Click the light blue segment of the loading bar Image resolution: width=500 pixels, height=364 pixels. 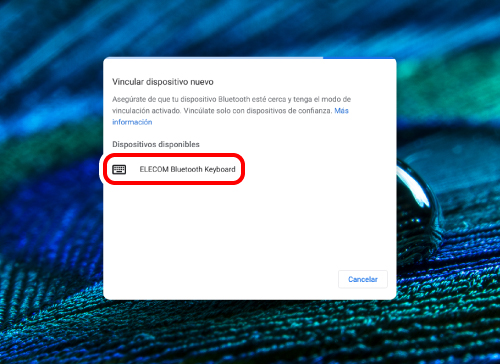(x=213, y=58)
